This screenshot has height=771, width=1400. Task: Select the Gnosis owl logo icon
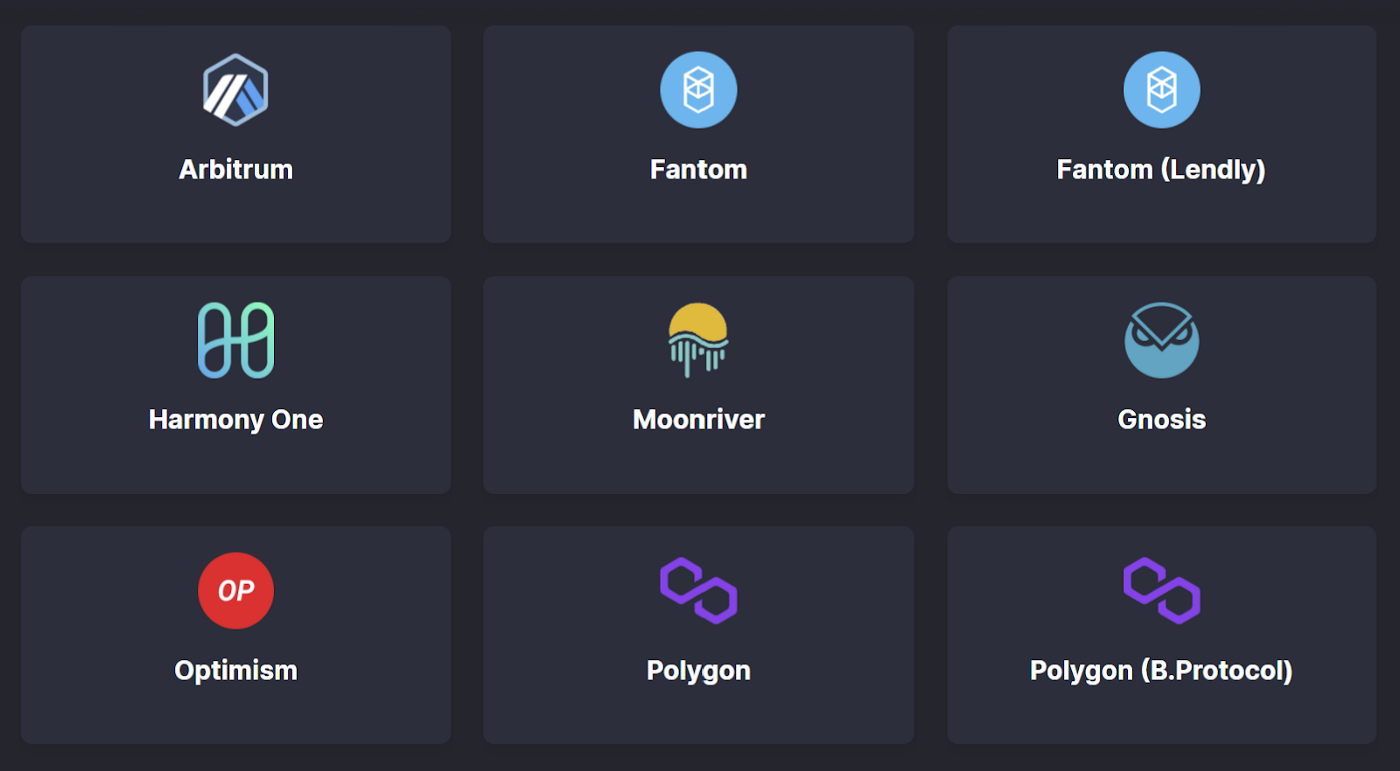coord(1161,340)
